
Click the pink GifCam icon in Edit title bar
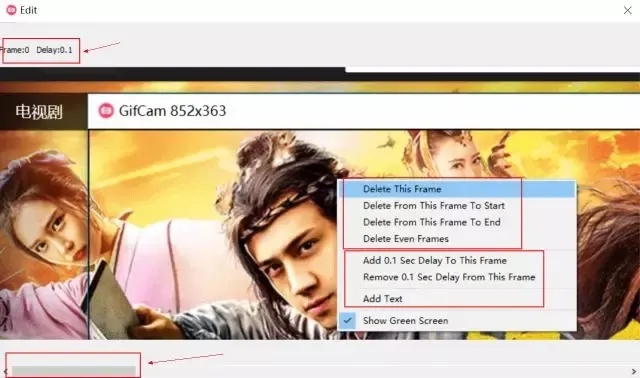[11, 10]
